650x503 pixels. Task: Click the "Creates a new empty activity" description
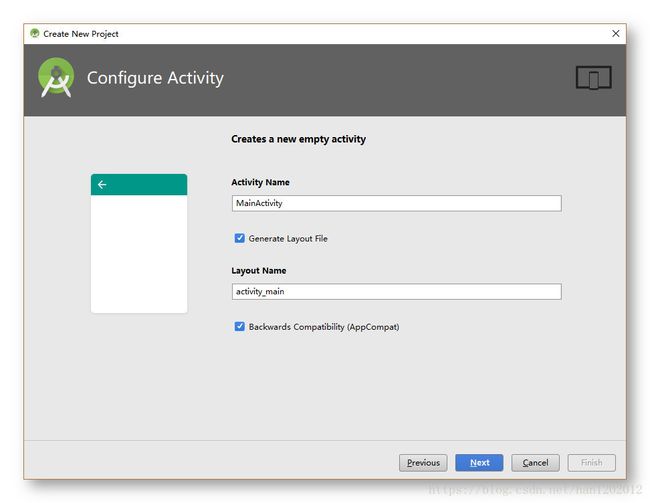coord(298,139)
